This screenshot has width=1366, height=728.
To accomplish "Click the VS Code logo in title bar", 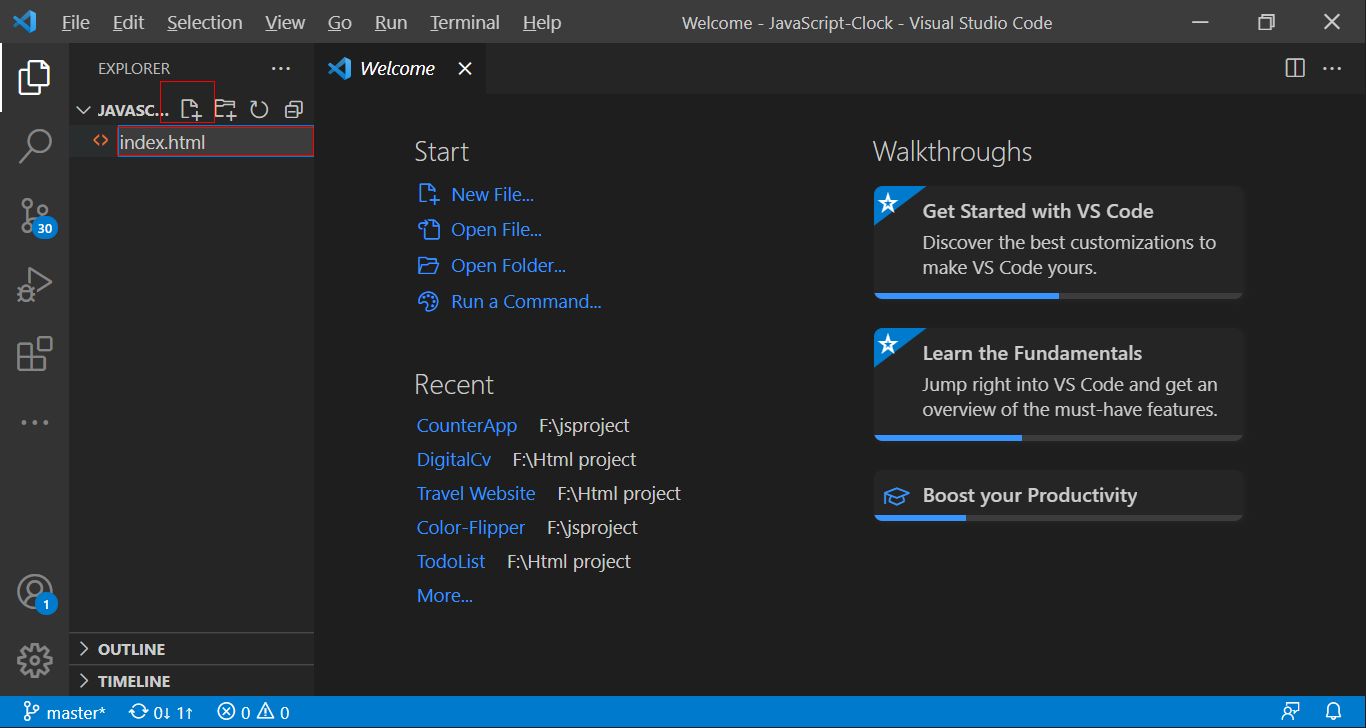I will pos(24,21).
